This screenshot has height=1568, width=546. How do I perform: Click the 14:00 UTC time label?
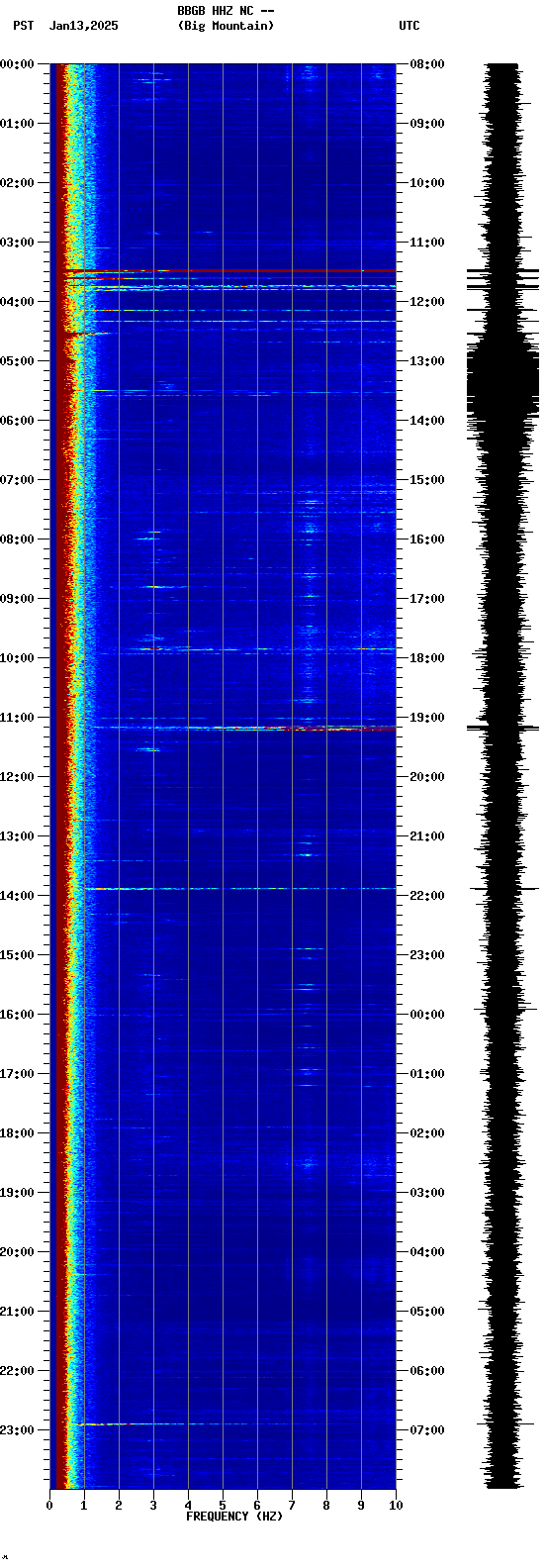pos(426,421)
